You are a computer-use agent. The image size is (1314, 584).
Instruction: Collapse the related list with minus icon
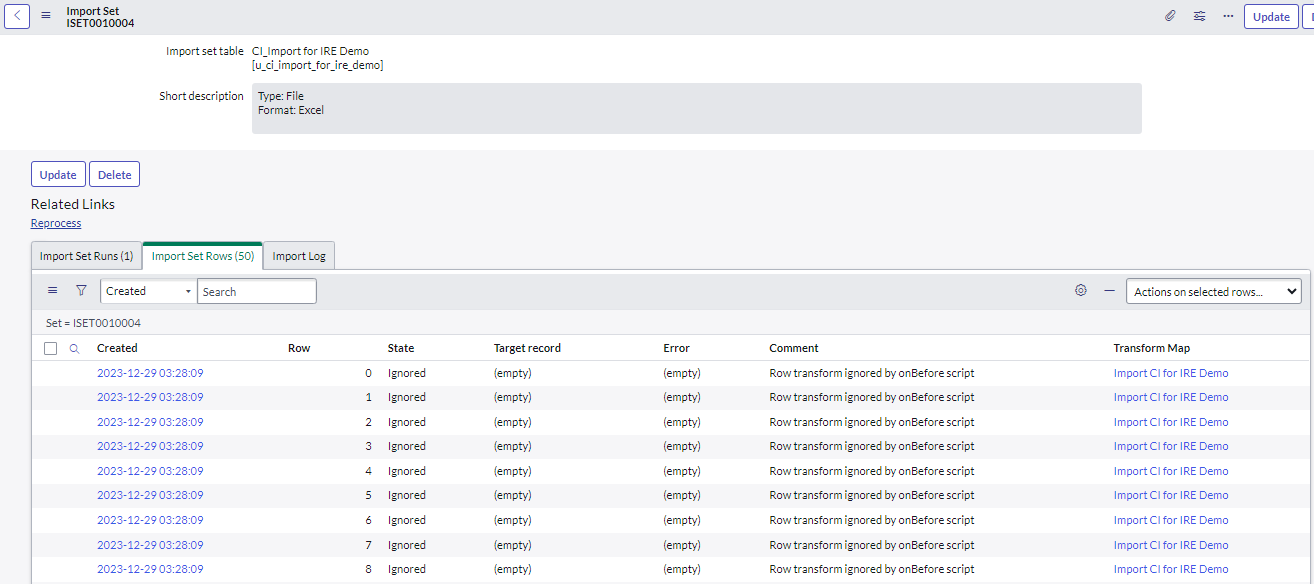tap(1109, 290)
